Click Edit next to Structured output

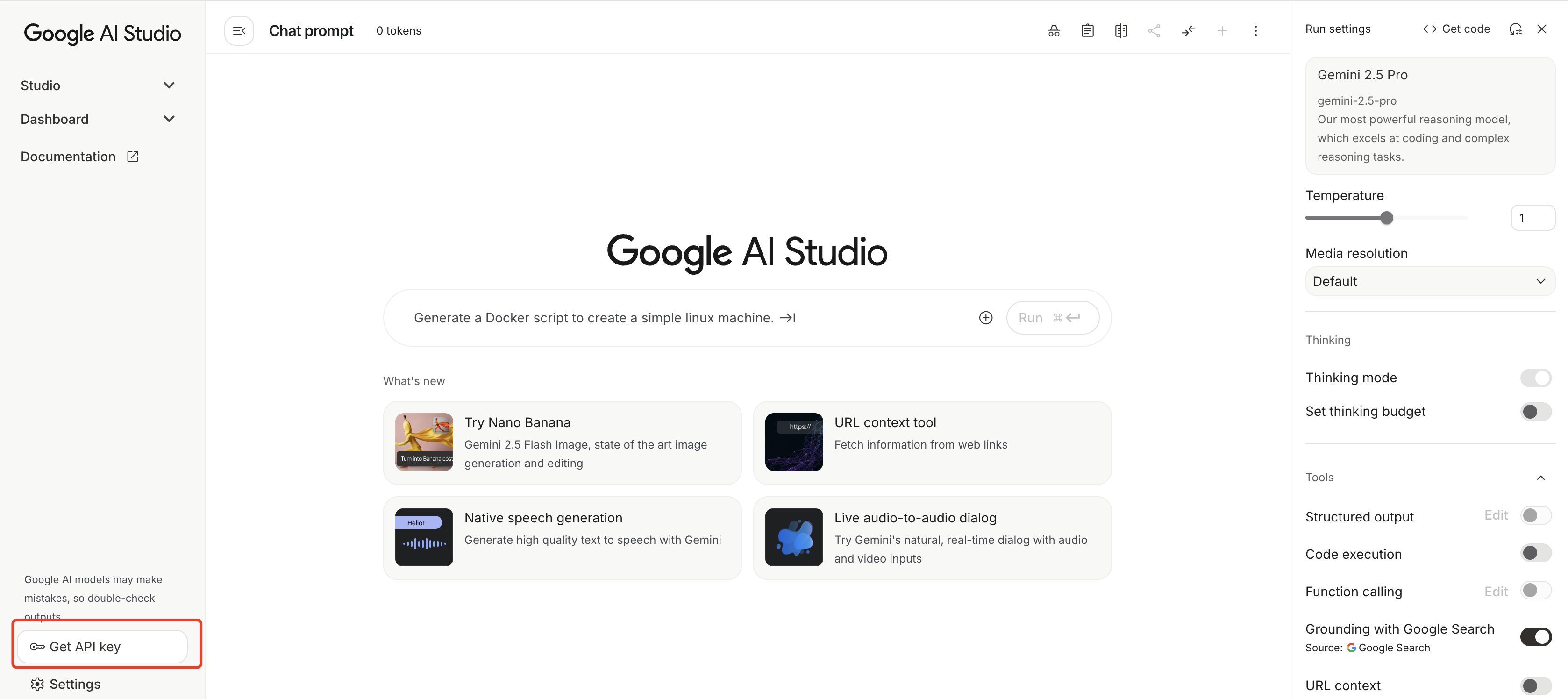tap(1496, 515)
